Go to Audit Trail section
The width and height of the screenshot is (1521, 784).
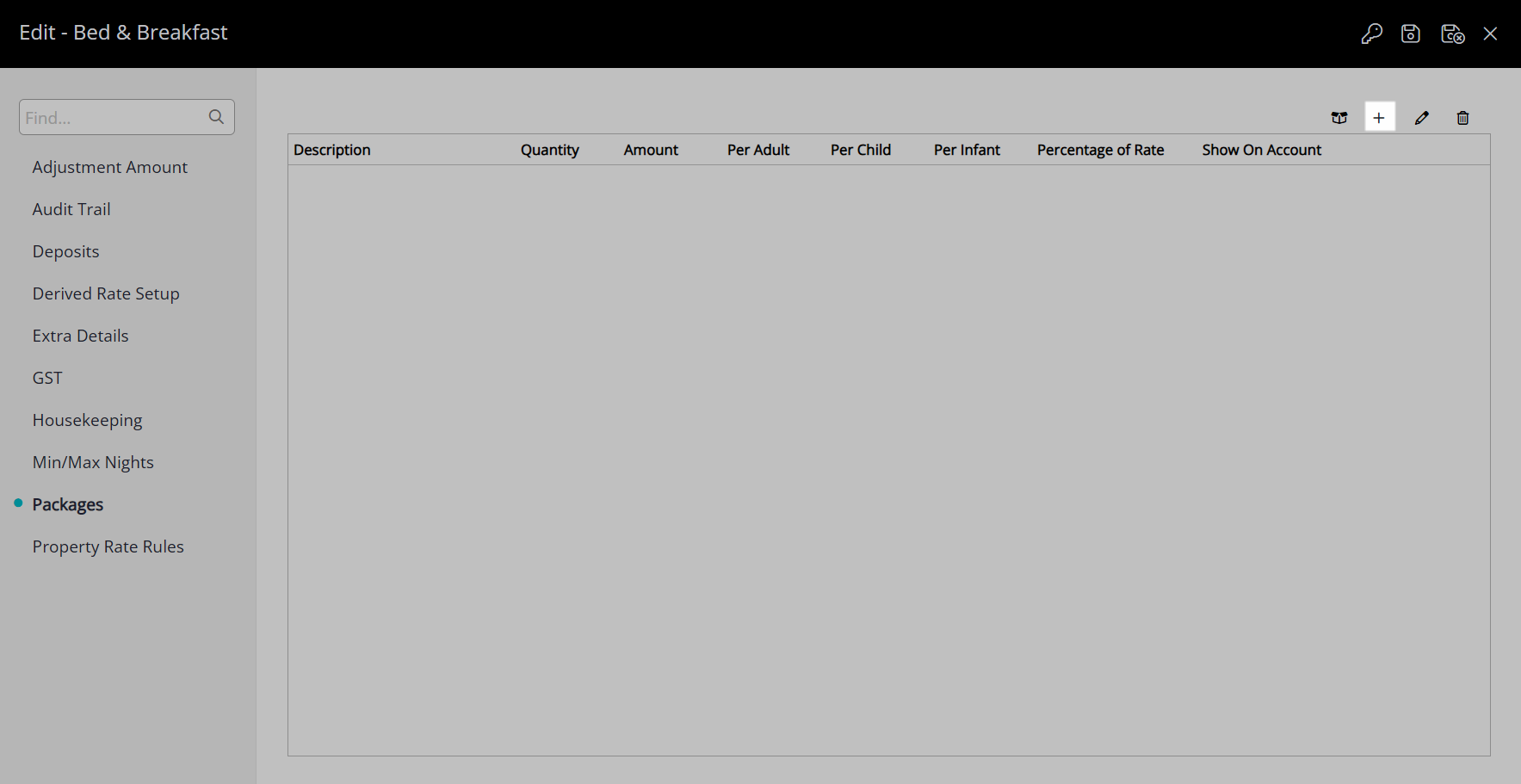[x=71, y=209]
